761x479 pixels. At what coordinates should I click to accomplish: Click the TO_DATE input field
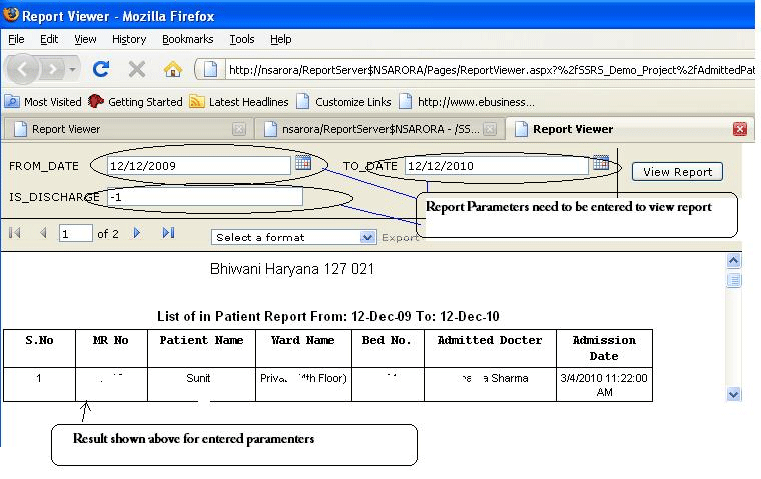496,166
